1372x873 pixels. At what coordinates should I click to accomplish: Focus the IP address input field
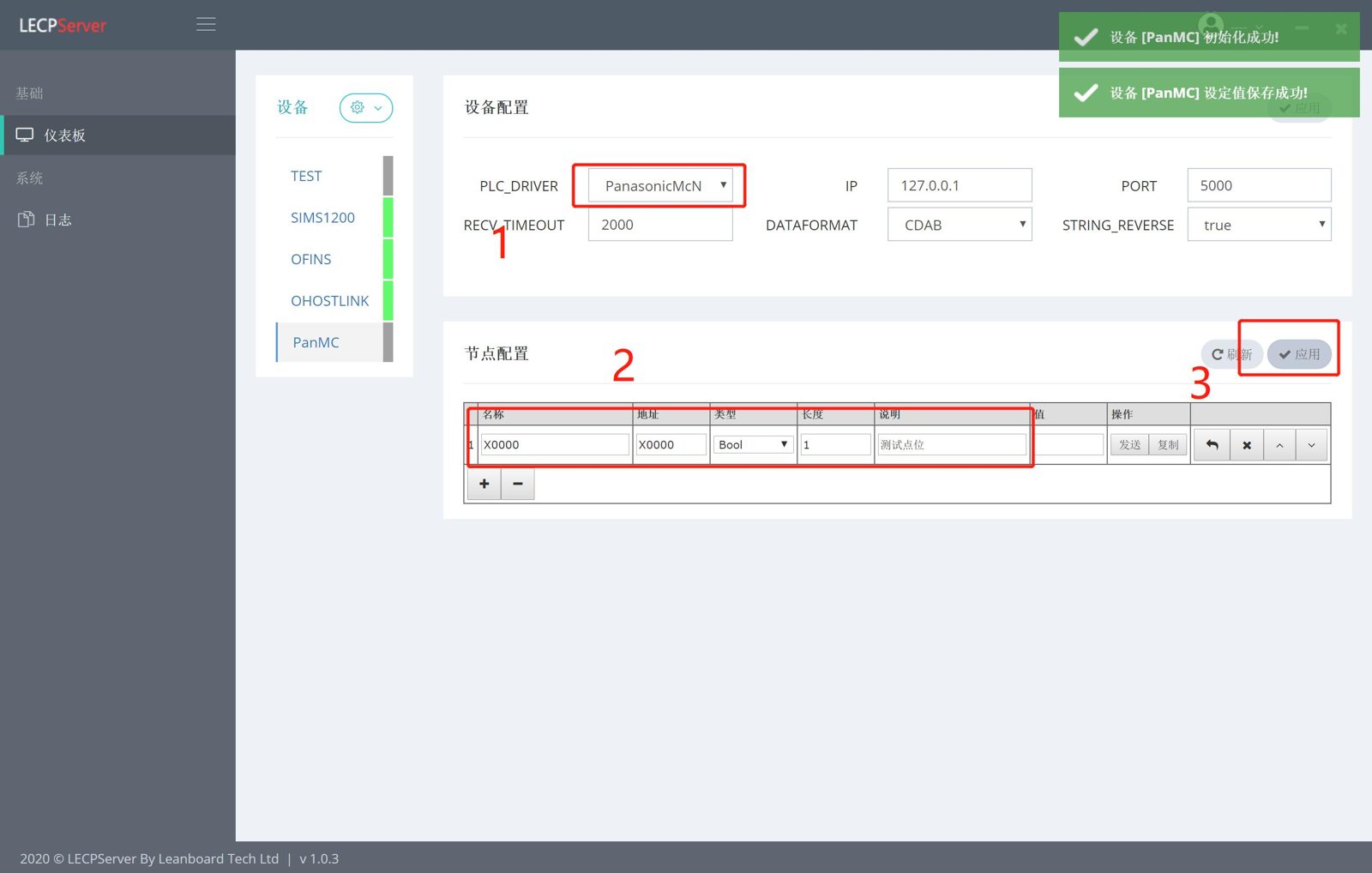(x=960, y=185)
